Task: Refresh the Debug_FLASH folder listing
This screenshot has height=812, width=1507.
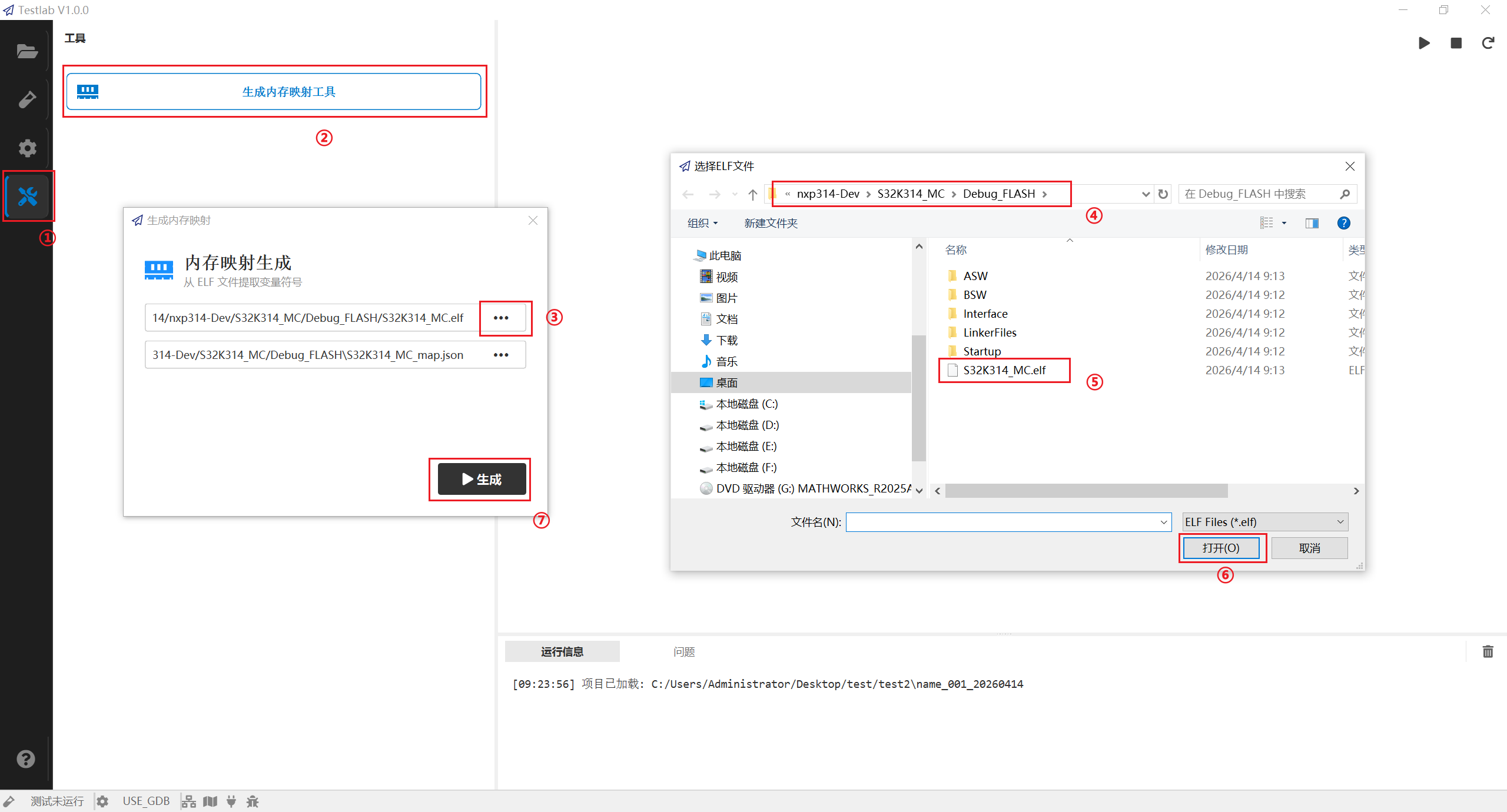Action: (1163, 194)
